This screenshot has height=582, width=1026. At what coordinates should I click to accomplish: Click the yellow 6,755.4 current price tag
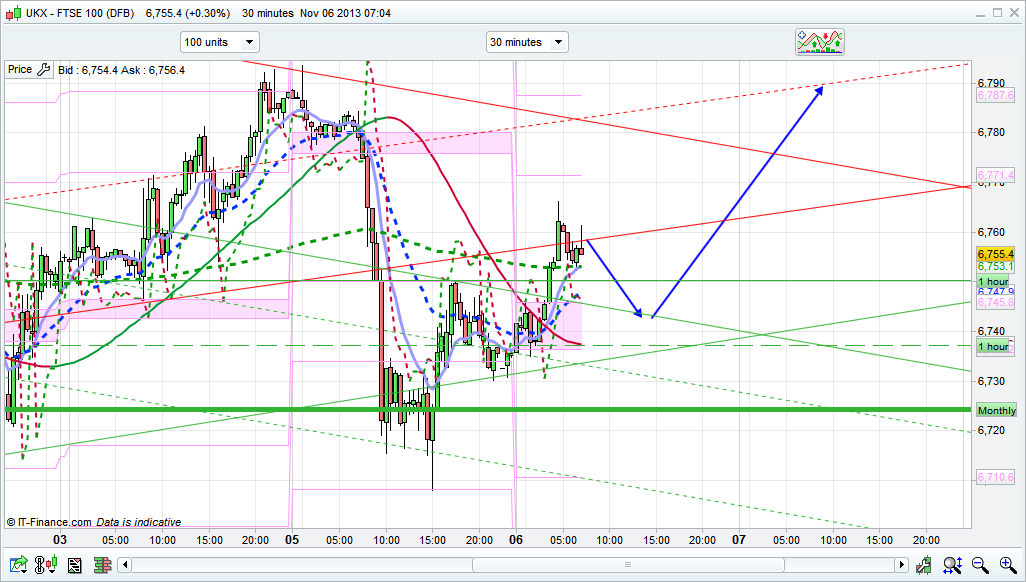coord(995,254)
